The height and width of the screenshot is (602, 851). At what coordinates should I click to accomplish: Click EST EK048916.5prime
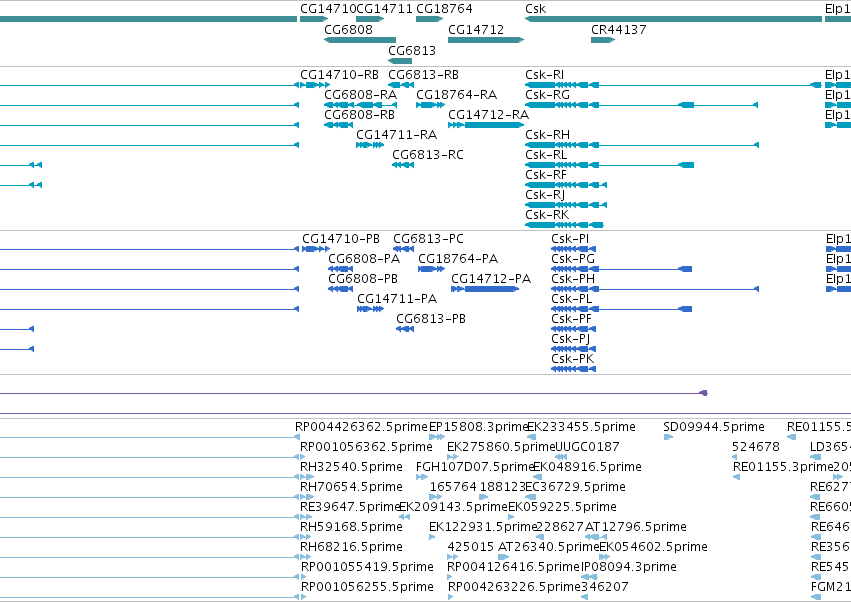(x=587, y=467)
